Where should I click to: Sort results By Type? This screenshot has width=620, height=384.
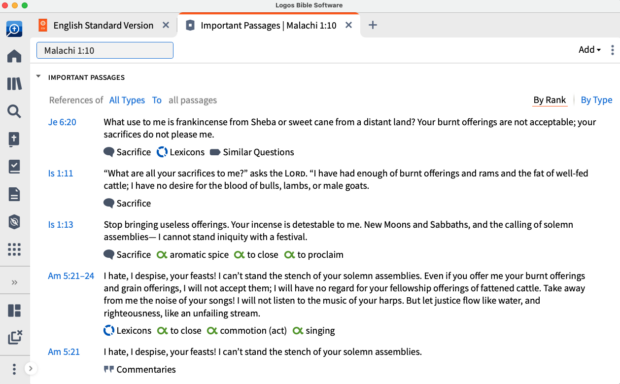596,100
